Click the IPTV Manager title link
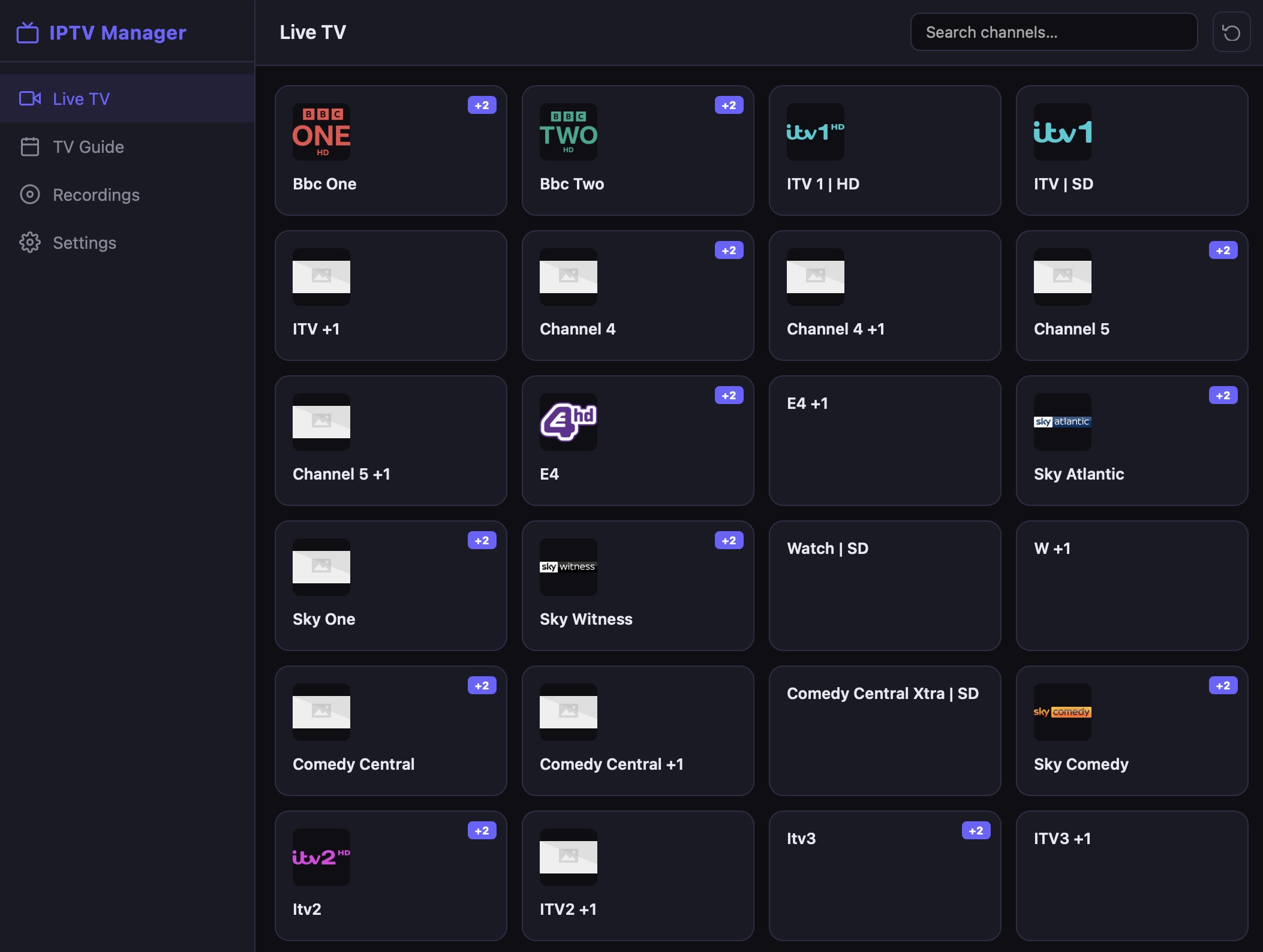The height and width of the screenshot is (952, 1263). click(118, 32)
